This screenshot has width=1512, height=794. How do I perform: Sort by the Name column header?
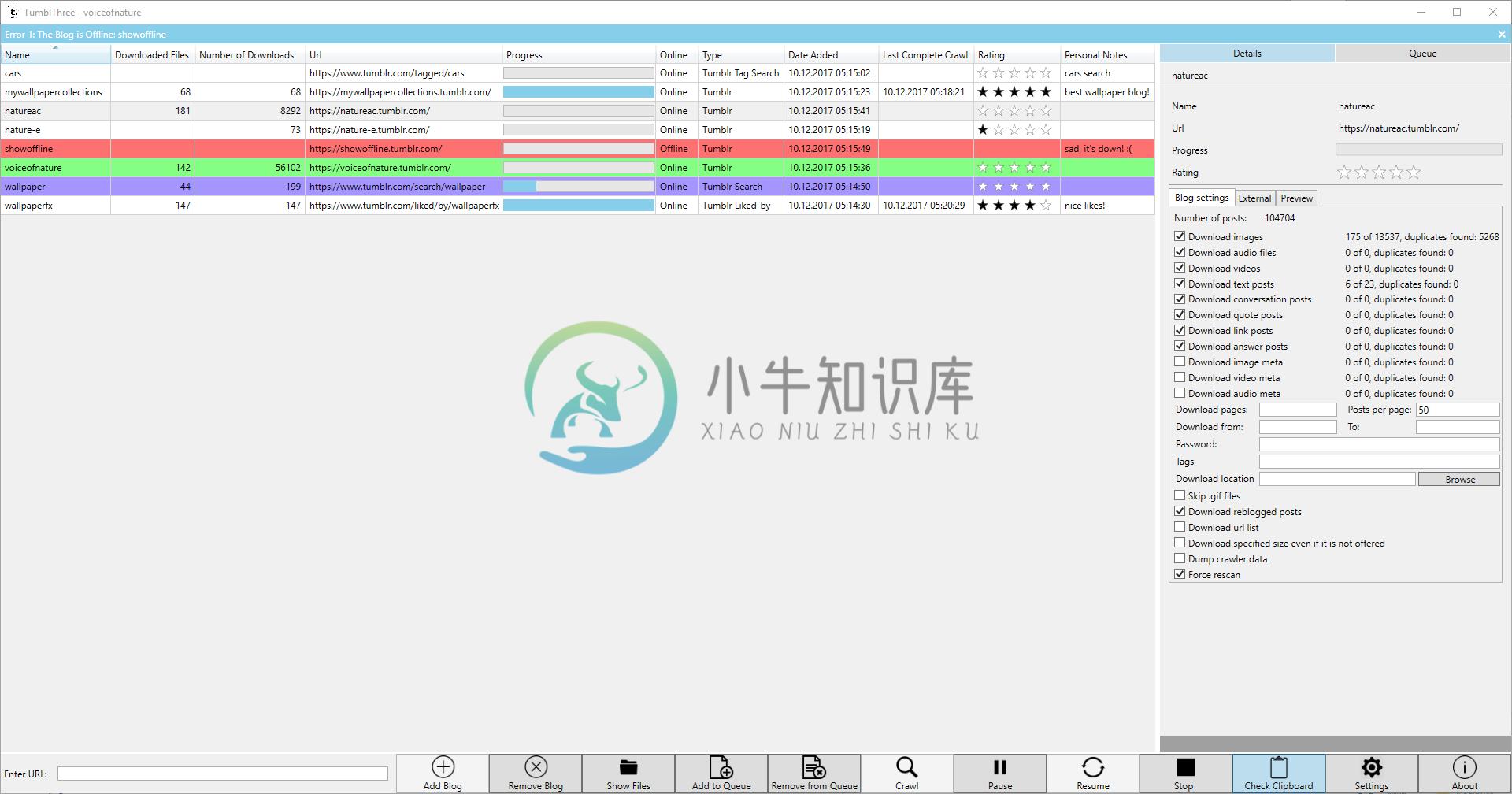[55, 54]
